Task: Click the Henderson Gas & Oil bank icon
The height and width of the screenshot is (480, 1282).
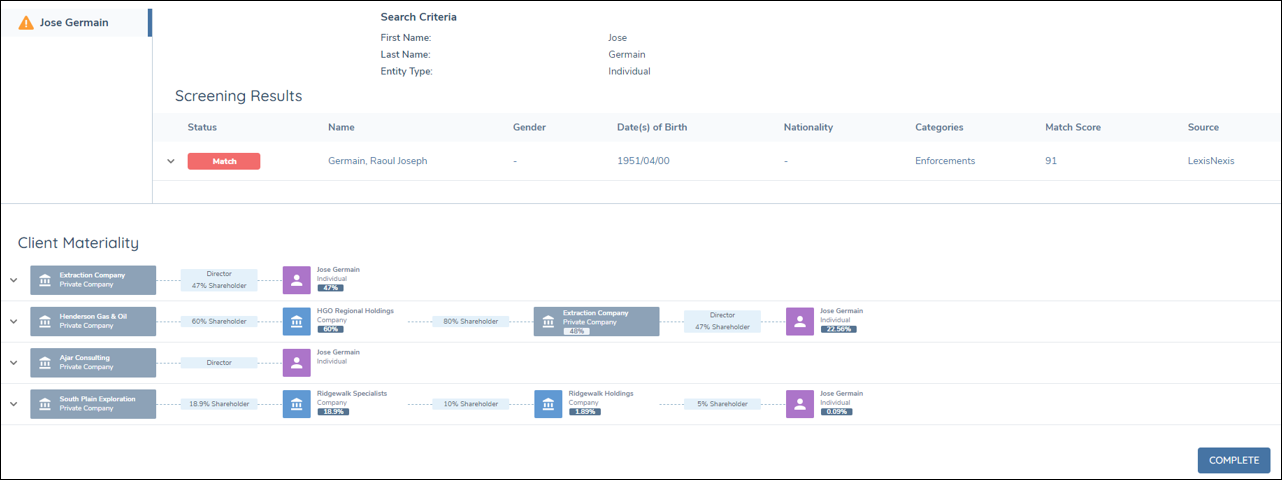Action: point(44,321)
